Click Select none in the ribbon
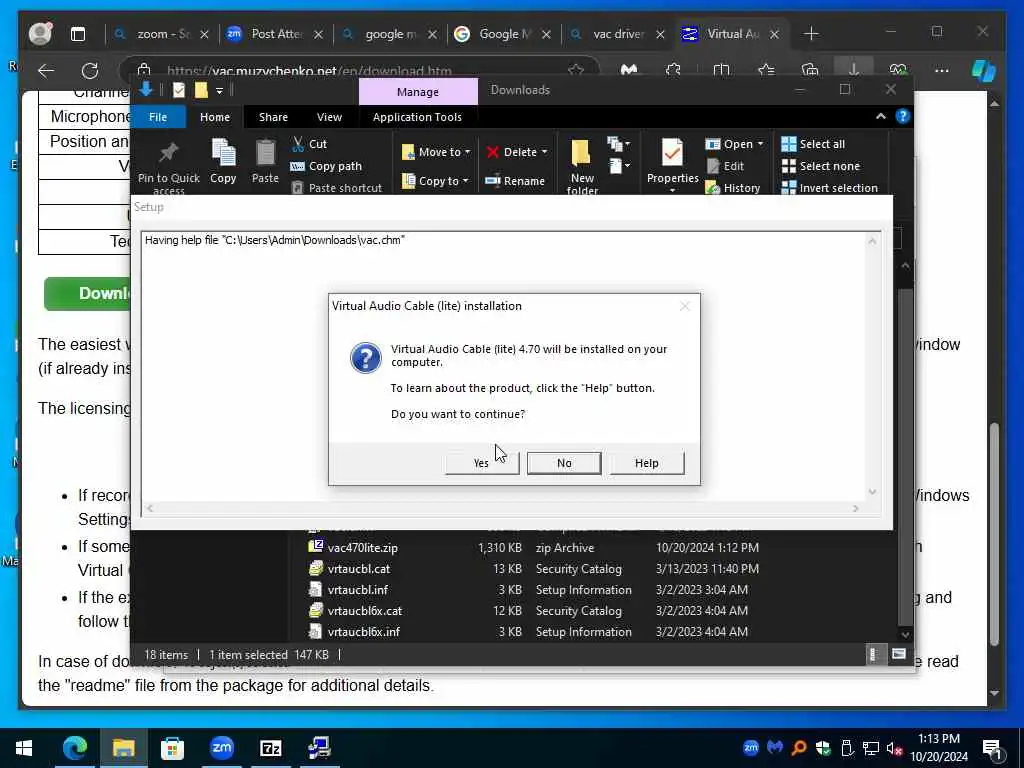 [x=821, y=166]
